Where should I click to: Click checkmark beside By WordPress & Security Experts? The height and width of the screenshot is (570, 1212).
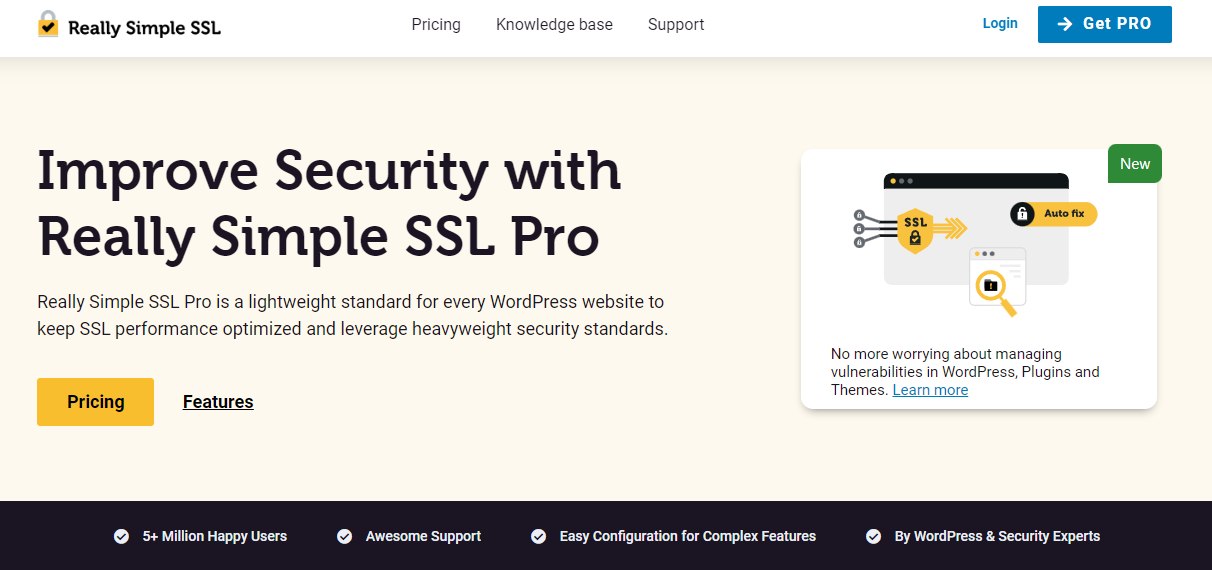click(873, 537)
